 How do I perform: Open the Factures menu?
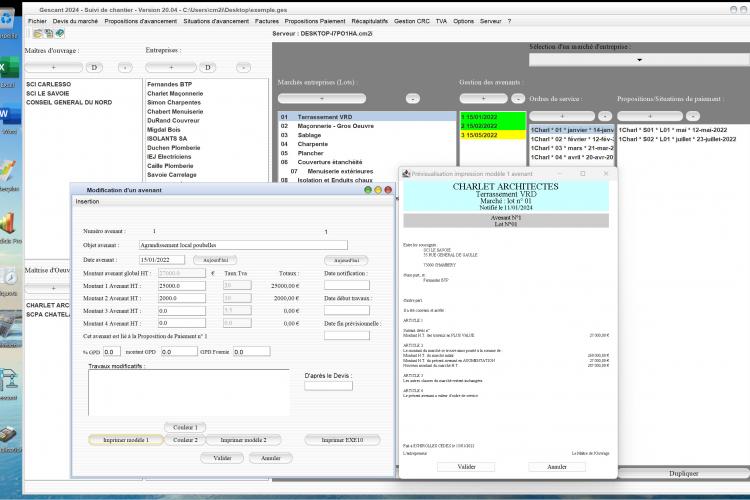266,21
